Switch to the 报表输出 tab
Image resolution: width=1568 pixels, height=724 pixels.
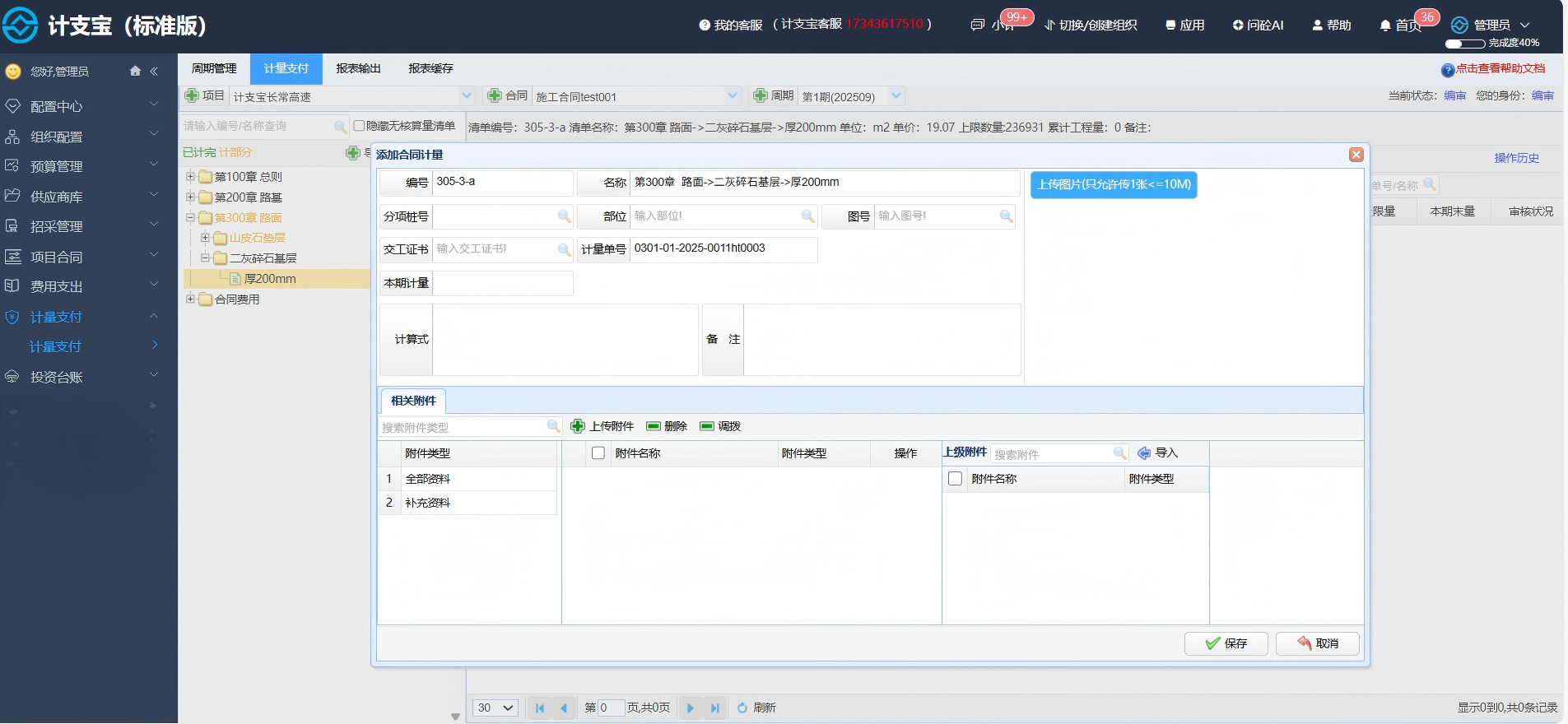pyautogui.click(x=359, y=68)
